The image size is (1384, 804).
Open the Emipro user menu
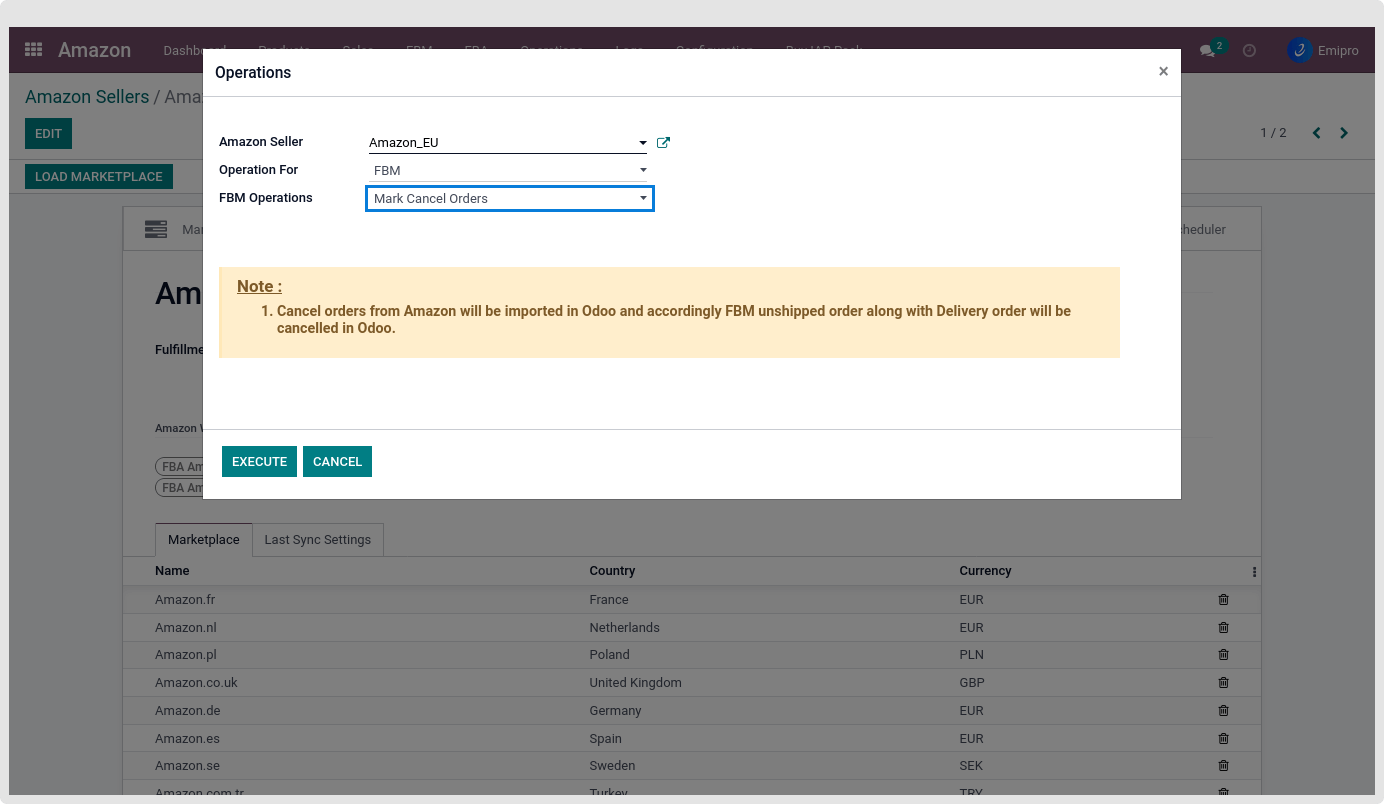point(1323,50)
